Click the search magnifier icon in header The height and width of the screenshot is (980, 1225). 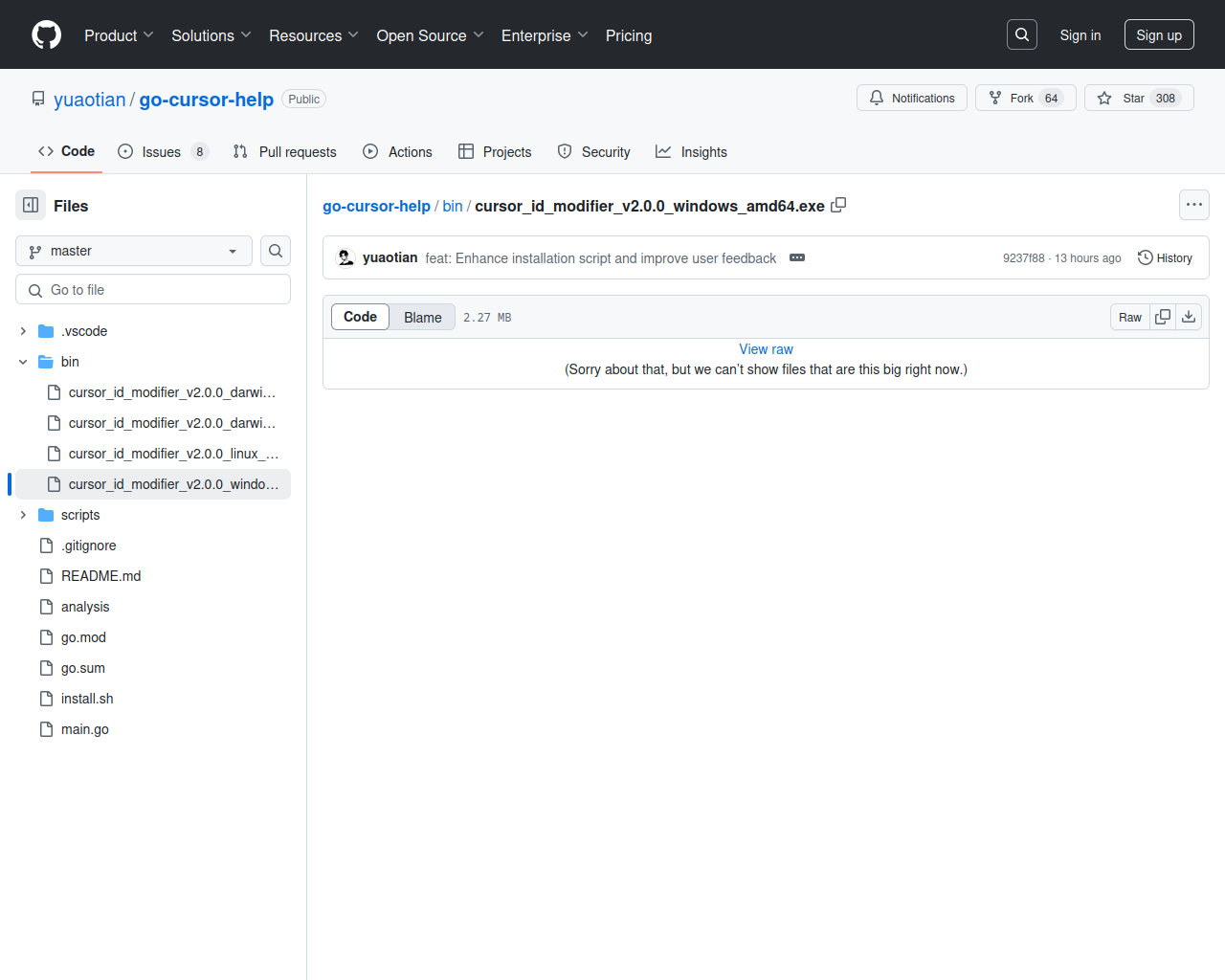point(1022,34)
